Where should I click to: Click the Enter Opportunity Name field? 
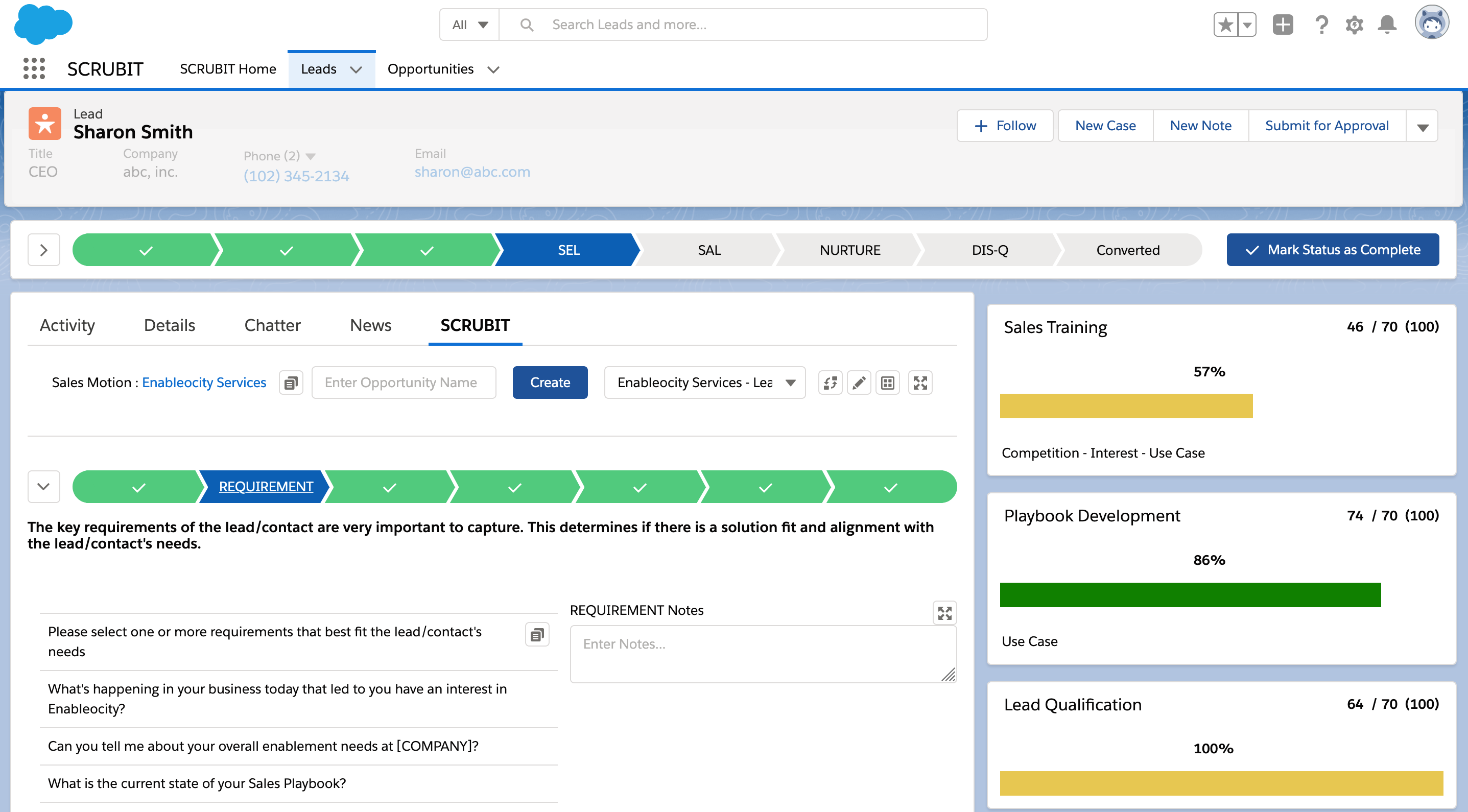404,383
